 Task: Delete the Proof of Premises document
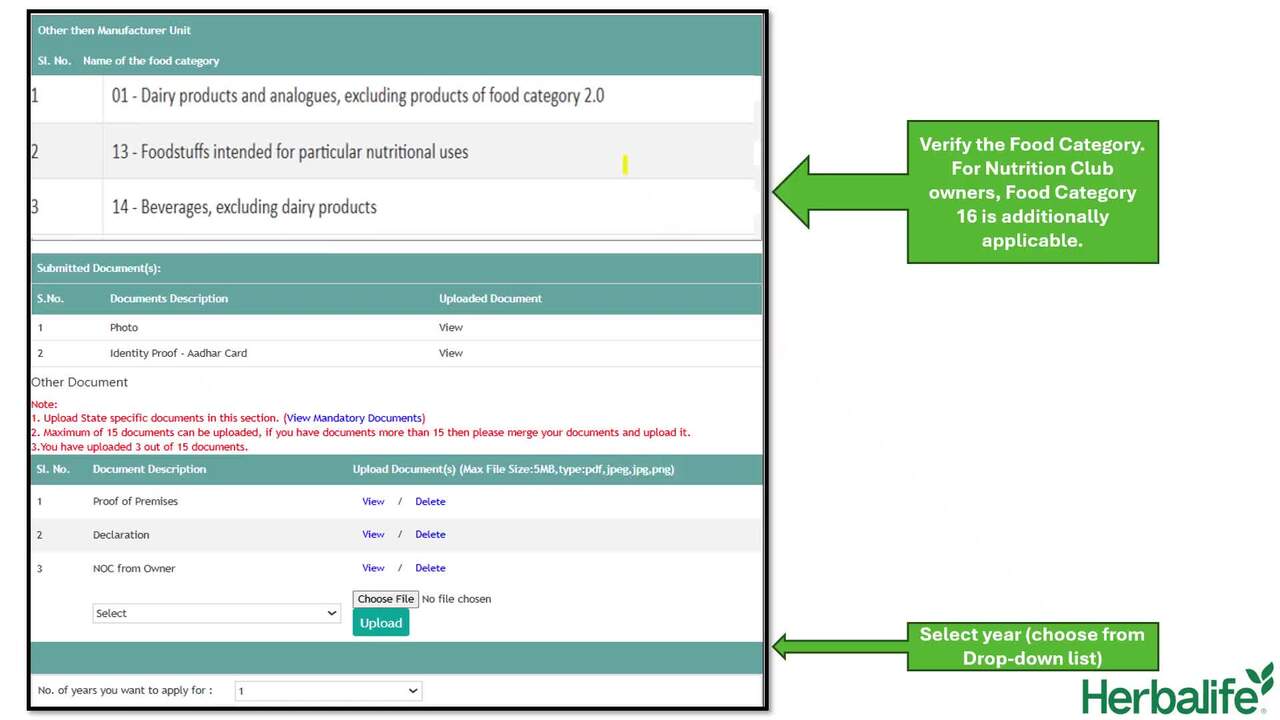point(430,501)
